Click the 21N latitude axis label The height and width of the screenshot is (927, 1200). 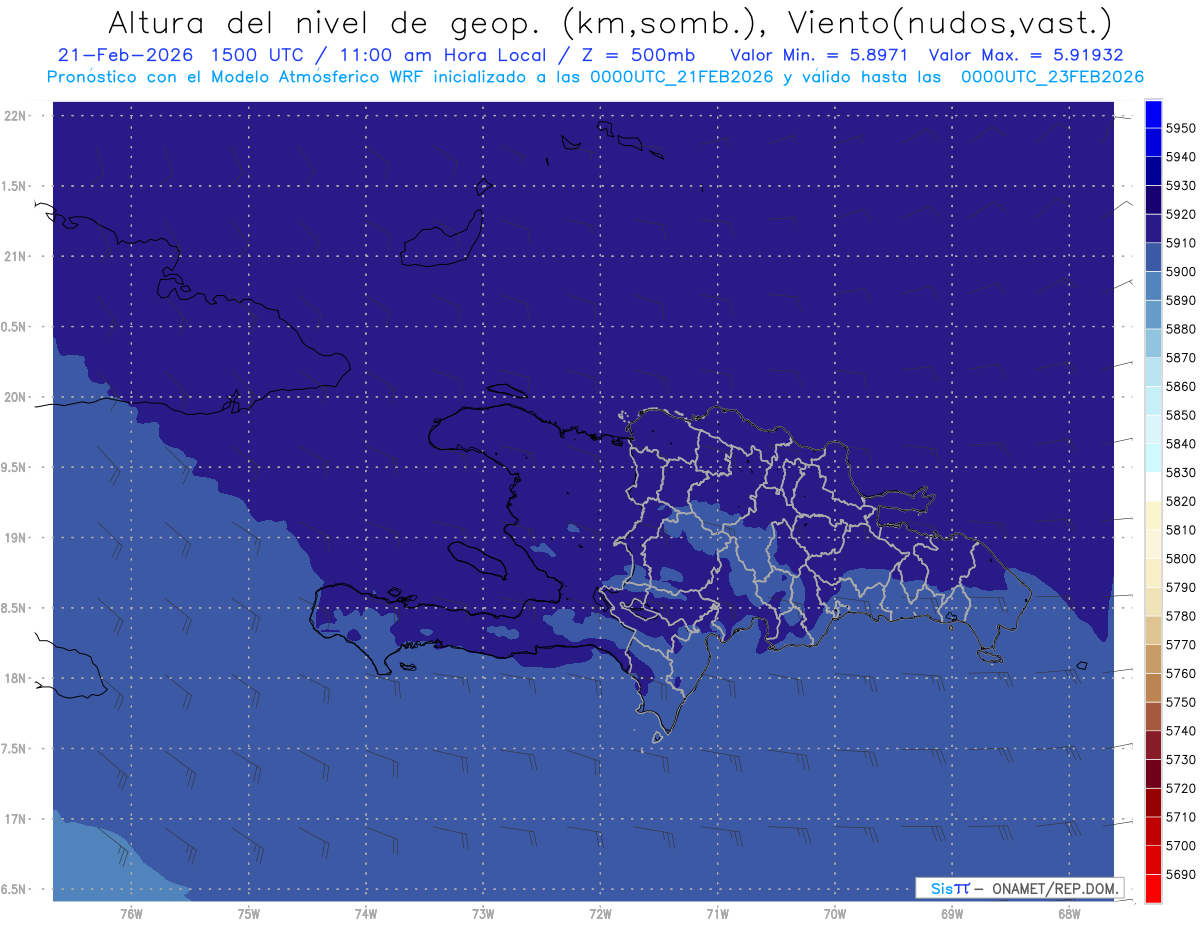14,256
